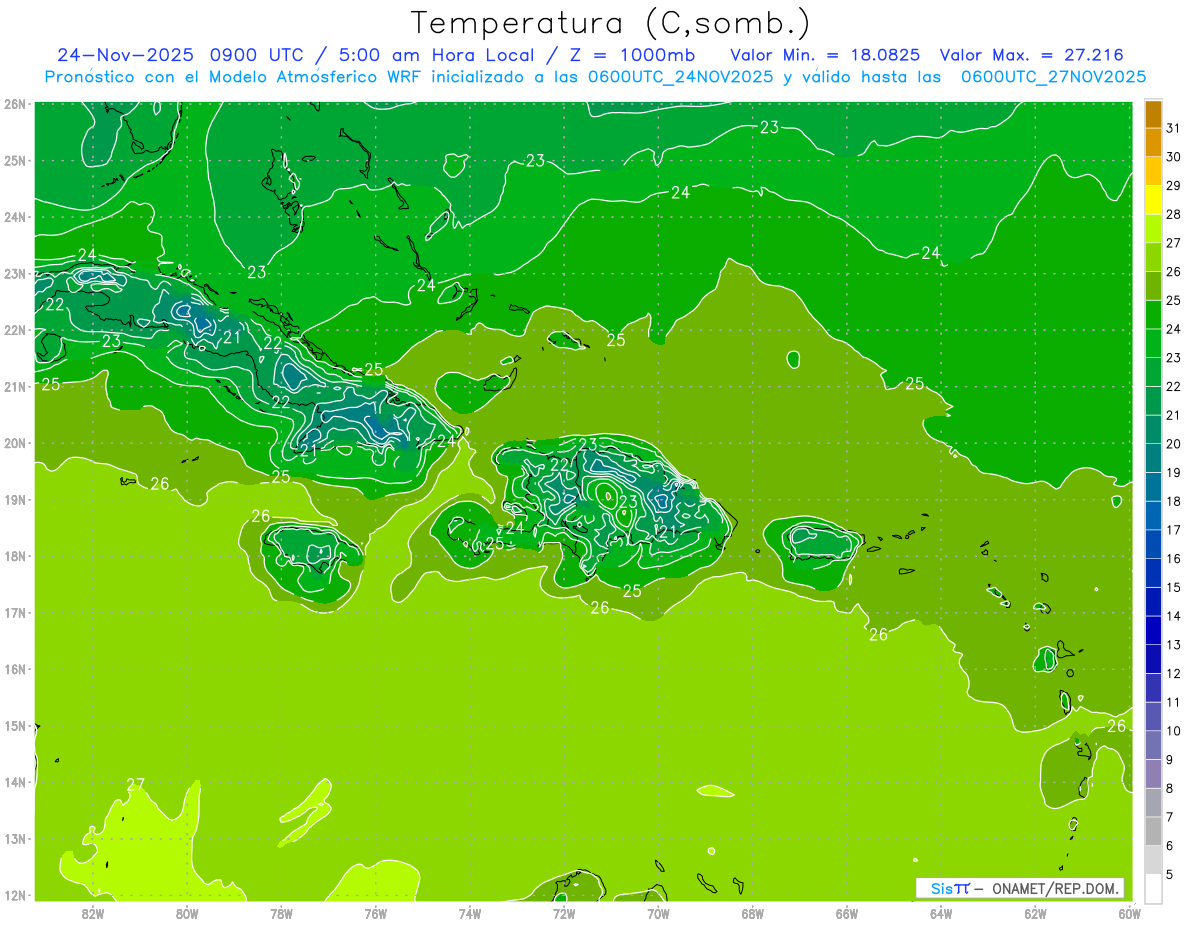
Task: Click the '25N' latitude axis label
Action: pos(15,160)
